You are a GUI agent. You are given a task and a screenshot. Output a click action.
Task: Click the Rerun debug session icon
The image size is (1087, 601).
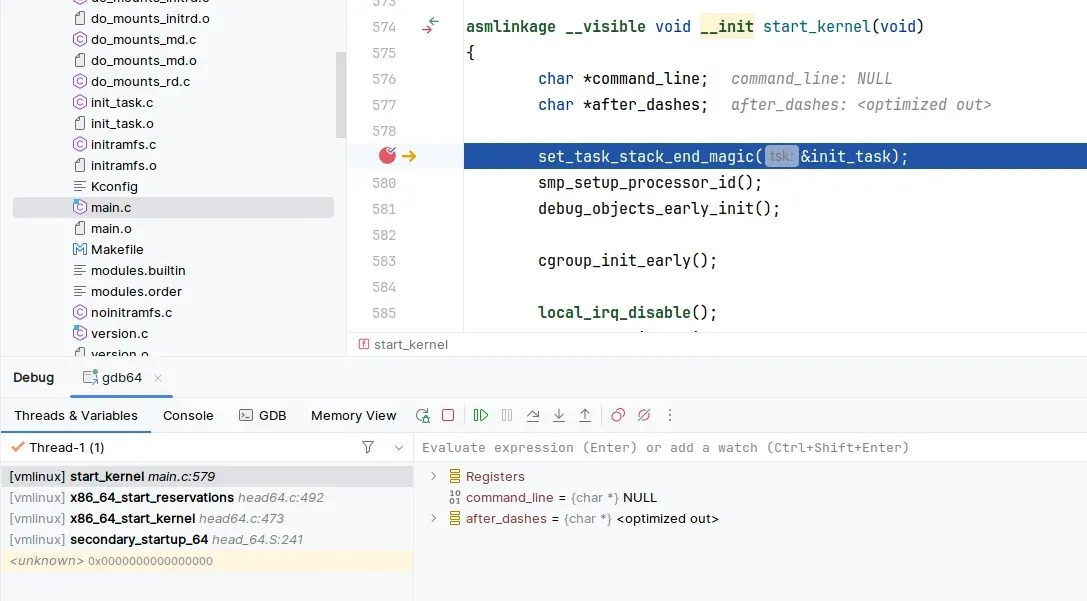[x=422, y=415]
